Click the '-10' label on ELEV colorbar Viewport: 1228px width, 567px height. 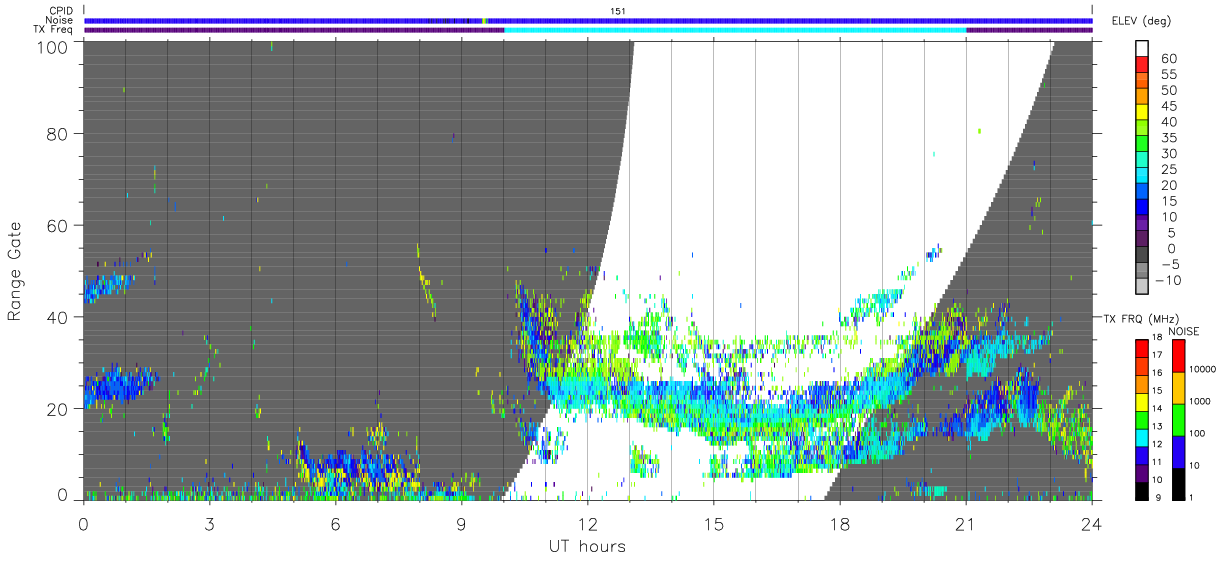tap(1169, 280)
